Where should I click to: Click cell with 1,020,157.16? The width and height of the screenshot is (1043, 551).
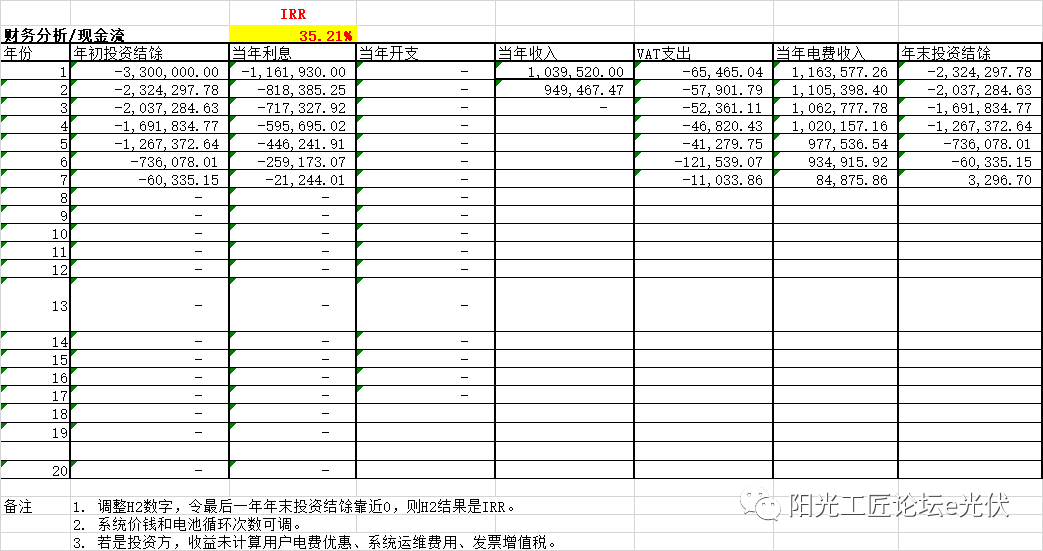pyautogui.click(x=835, y=126)
